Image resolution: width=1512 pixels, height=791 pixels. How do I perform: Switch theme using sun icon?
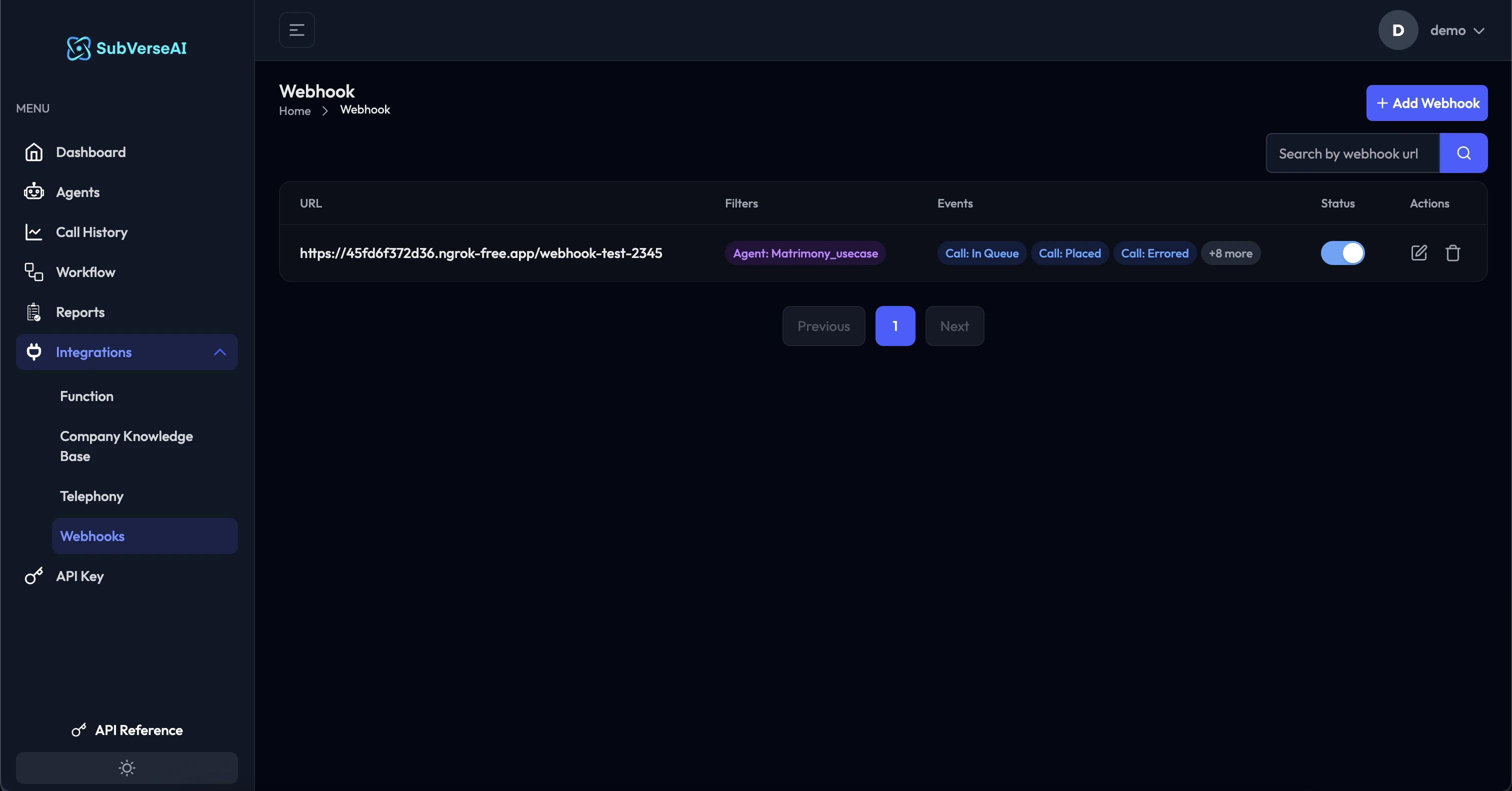point(127,767)
